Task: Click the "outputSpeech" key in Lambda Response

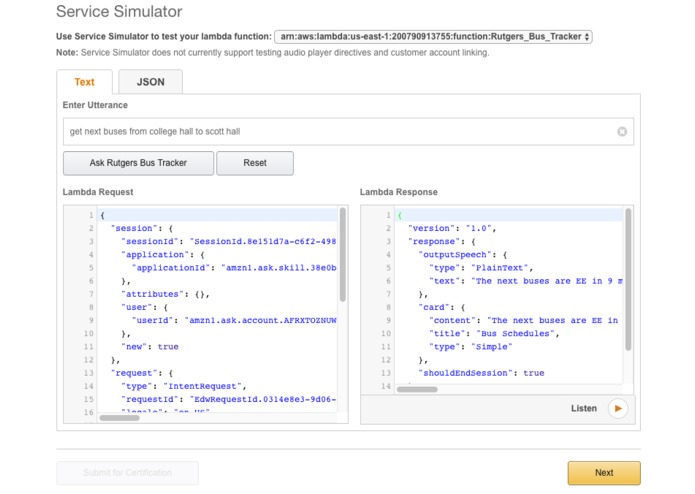Action: click(450, 254)
